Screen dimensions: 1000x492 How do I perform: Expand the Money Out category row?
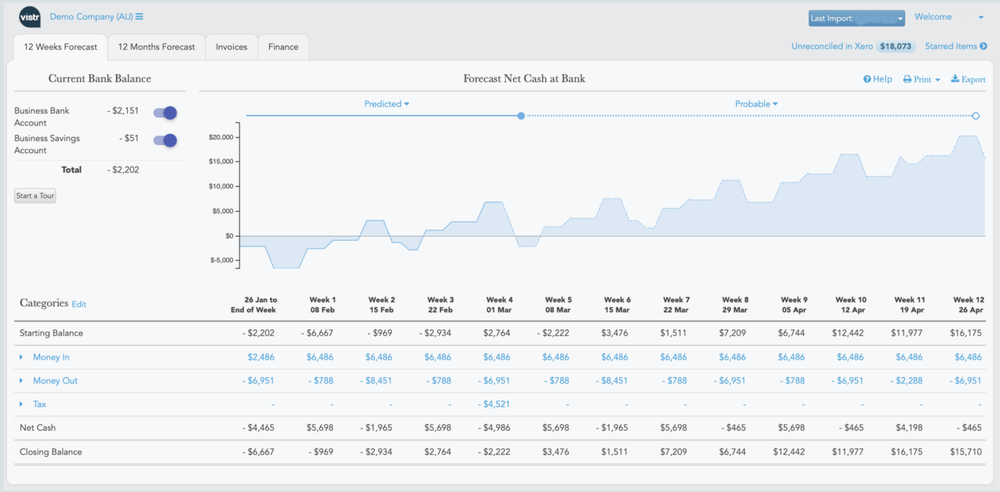(21, 381)
